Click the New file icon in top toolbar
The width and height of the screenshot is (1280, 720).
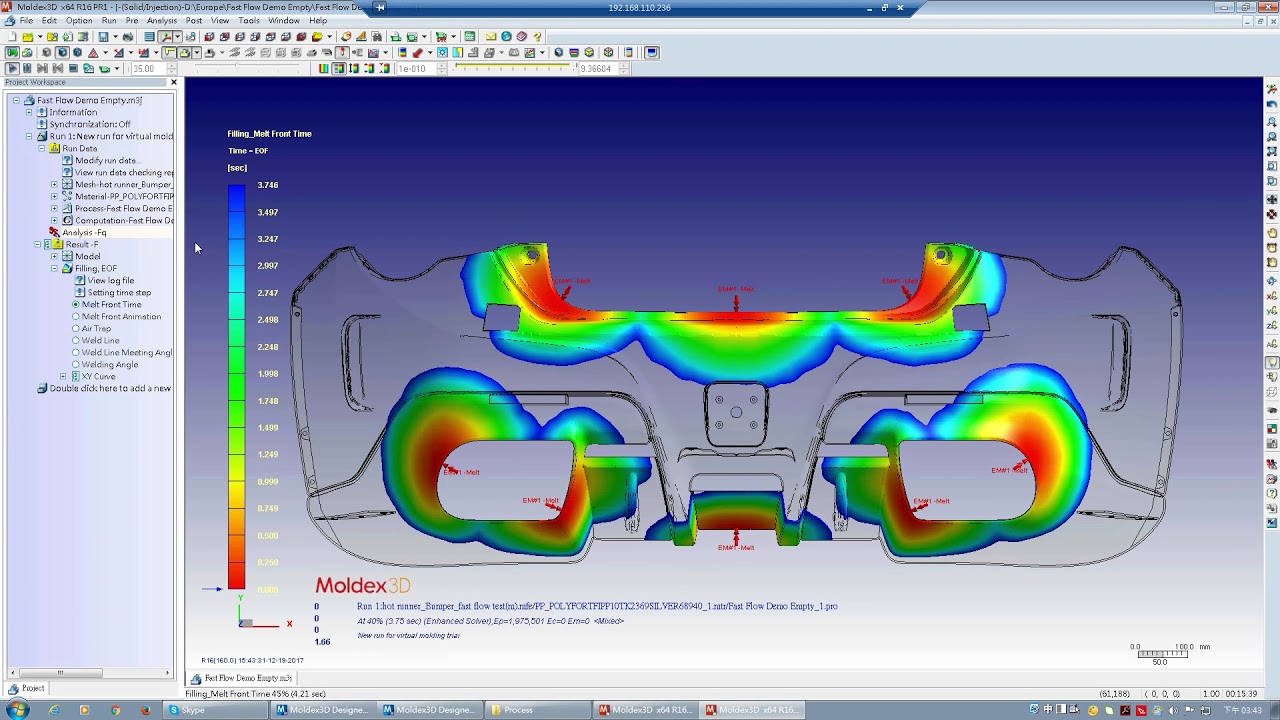[x=11, y=37]
